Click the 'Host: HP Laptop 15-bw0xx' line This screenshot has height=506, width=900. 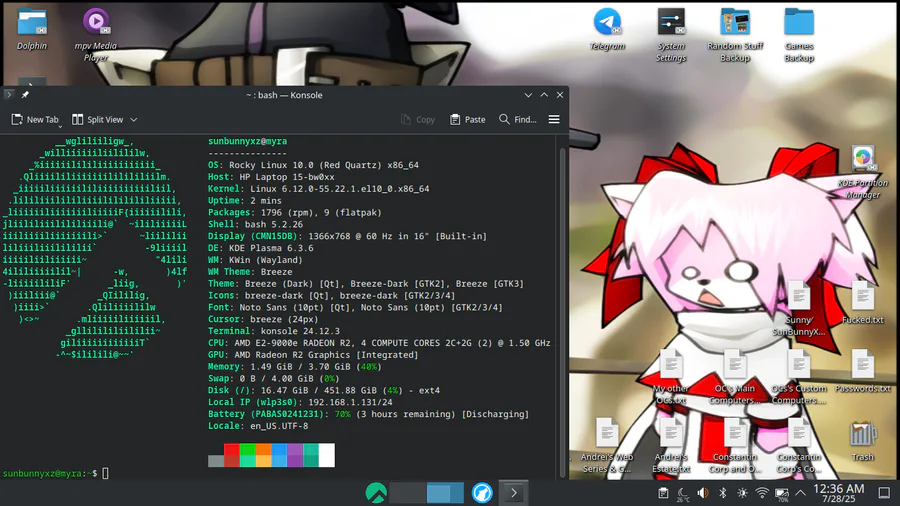tap(271, 177)
